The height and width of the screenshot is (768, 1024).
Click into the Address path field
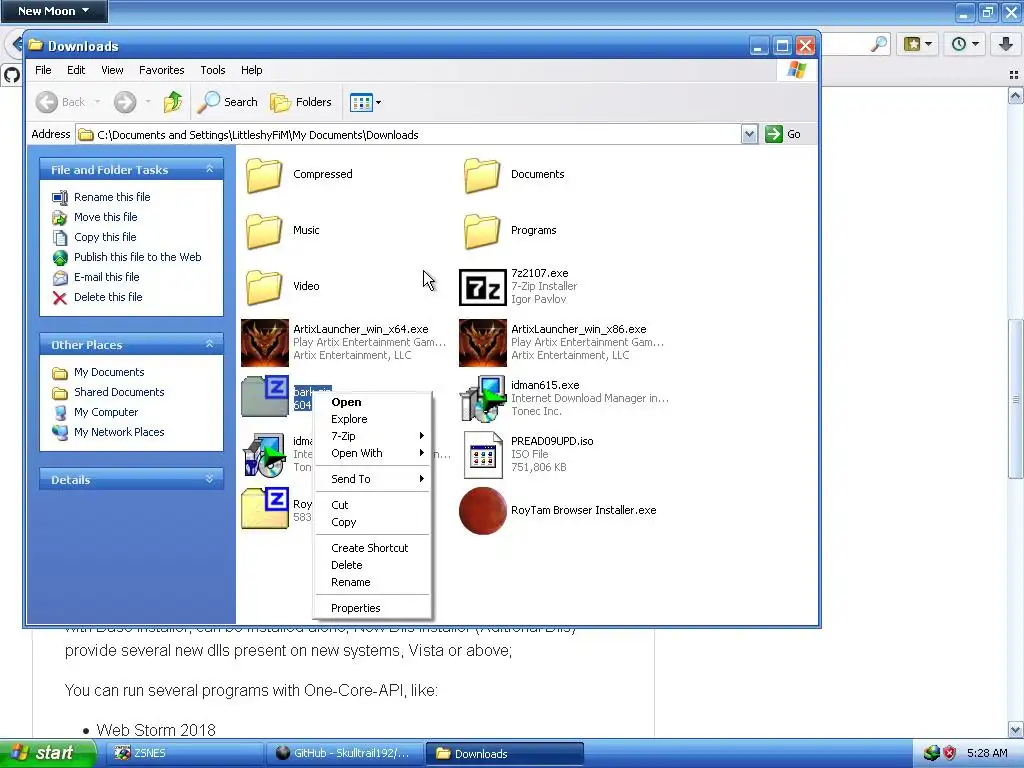[x=409, y=135]
